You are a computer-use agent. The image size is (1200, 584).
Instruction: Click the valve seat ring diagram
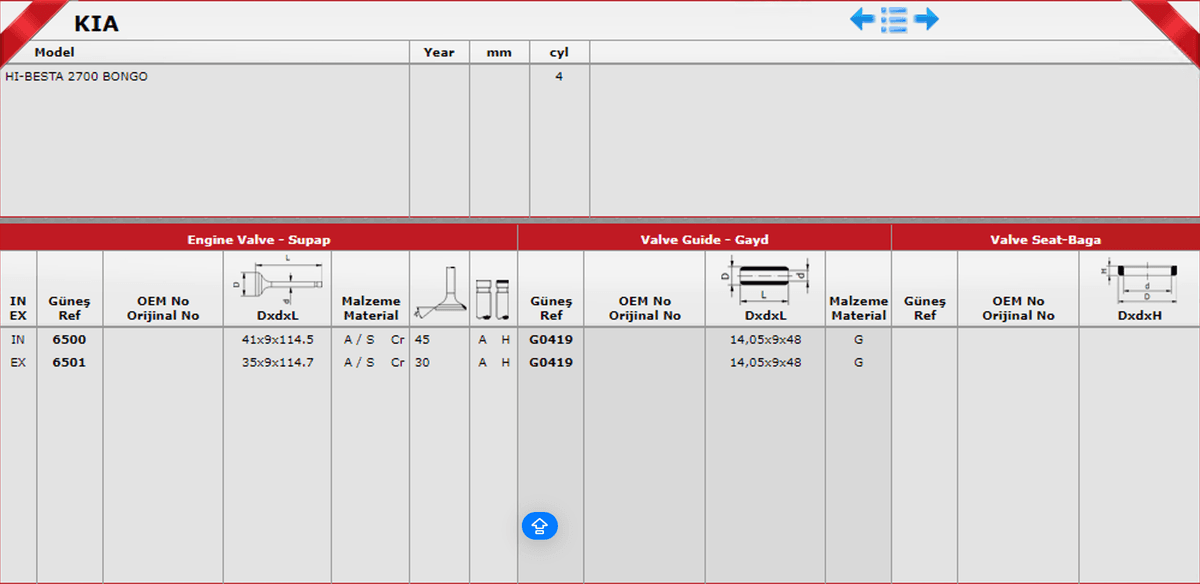coord(1139,279)
